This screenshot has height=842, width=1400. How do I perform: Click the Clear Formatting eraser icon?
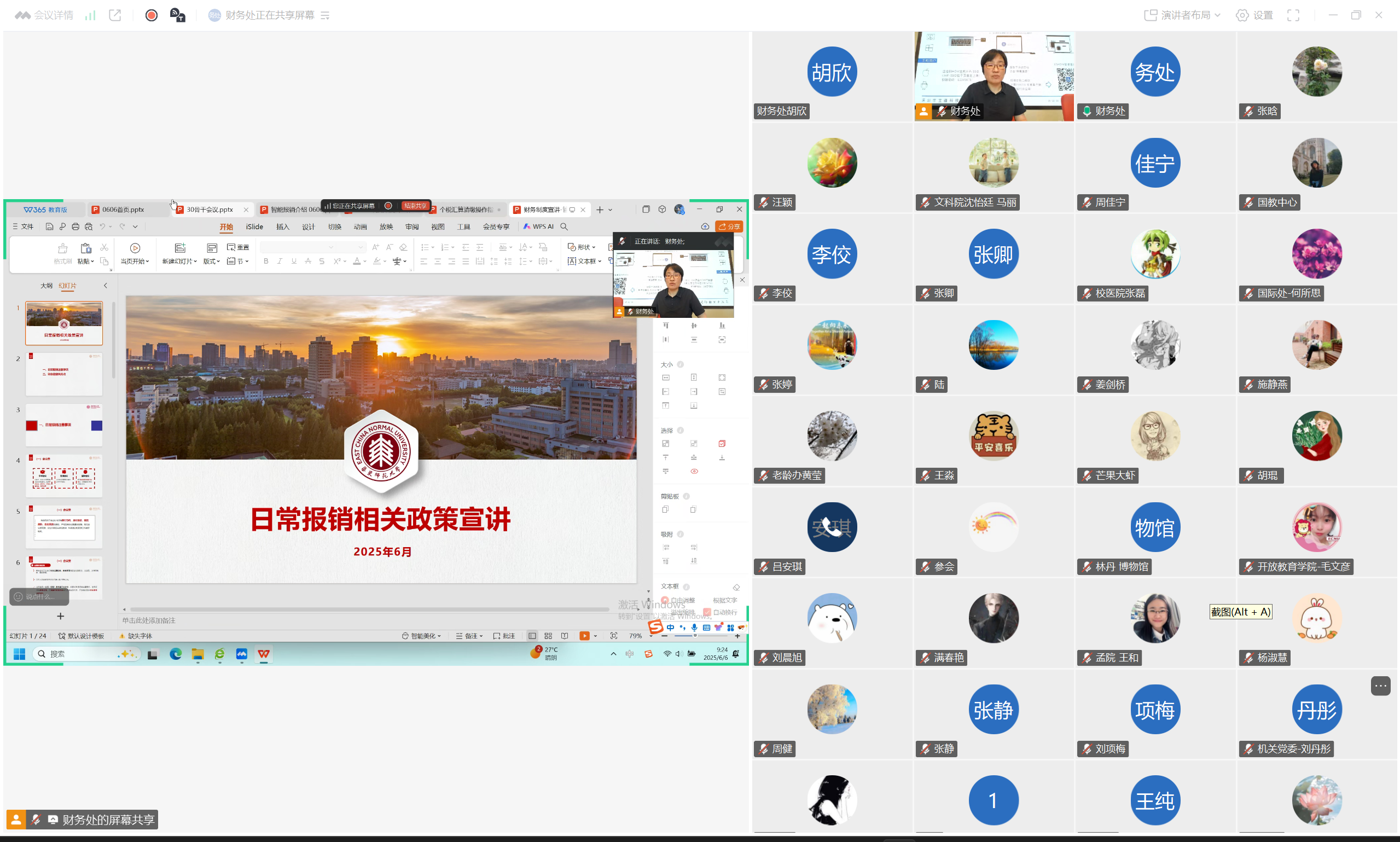tap(403, 247)
